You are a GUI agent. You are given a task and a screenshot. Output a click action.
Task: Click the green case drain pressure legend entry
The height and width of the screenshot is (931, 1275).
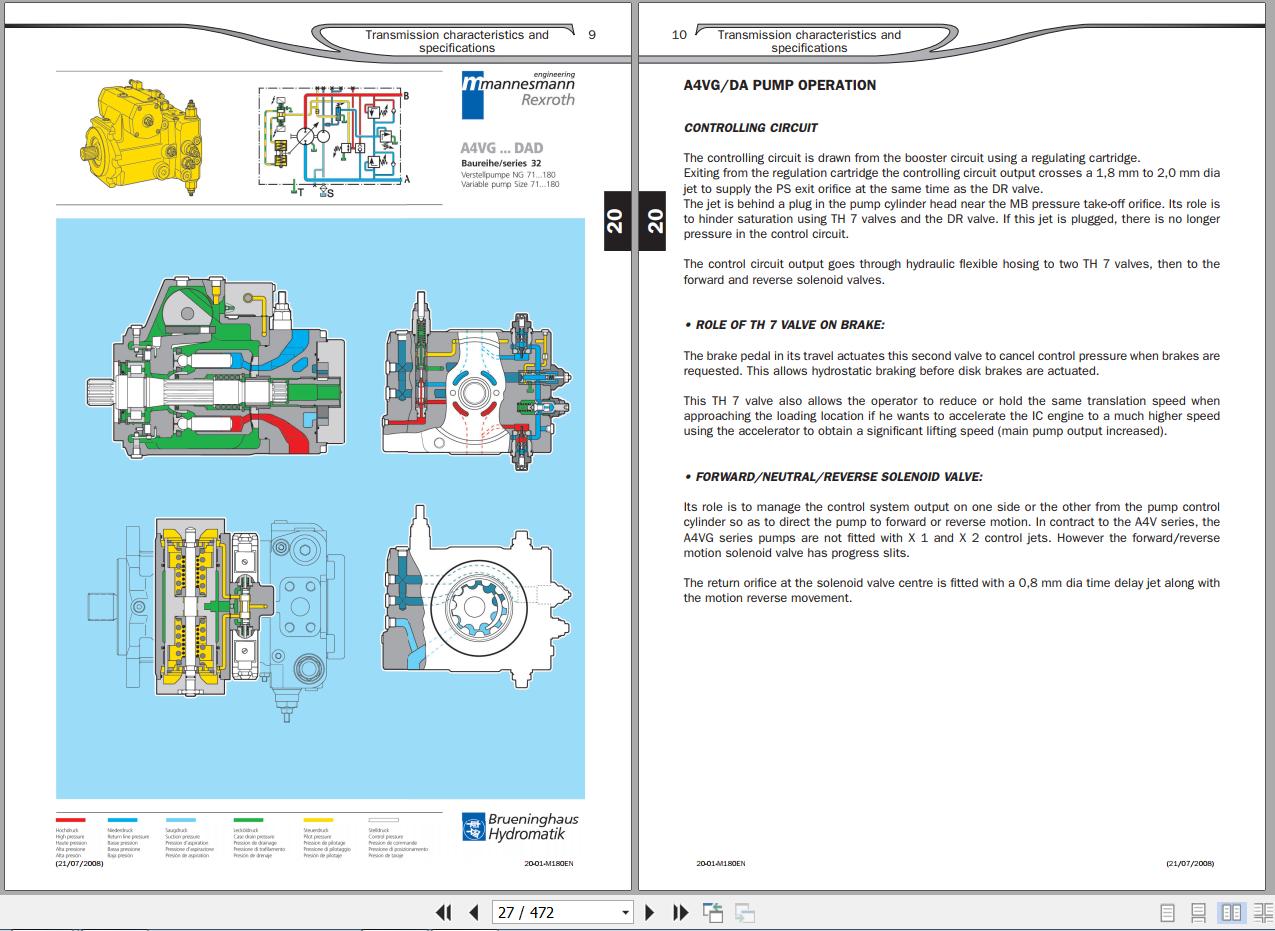coord(259,838)
